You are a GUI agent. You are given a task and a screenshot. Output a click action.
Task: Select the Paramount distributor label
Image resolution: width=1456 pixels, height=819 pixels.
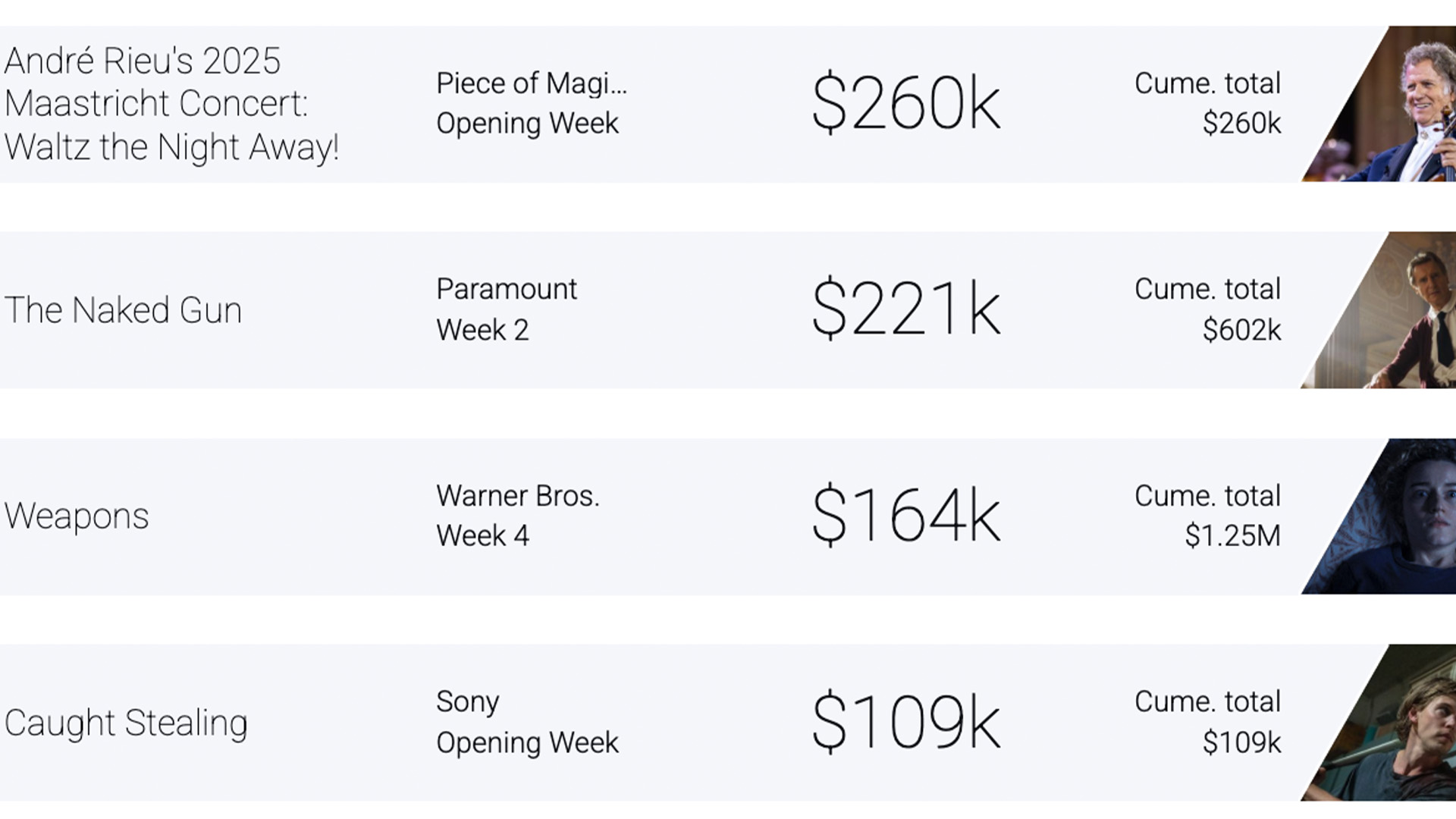point(507,289)
